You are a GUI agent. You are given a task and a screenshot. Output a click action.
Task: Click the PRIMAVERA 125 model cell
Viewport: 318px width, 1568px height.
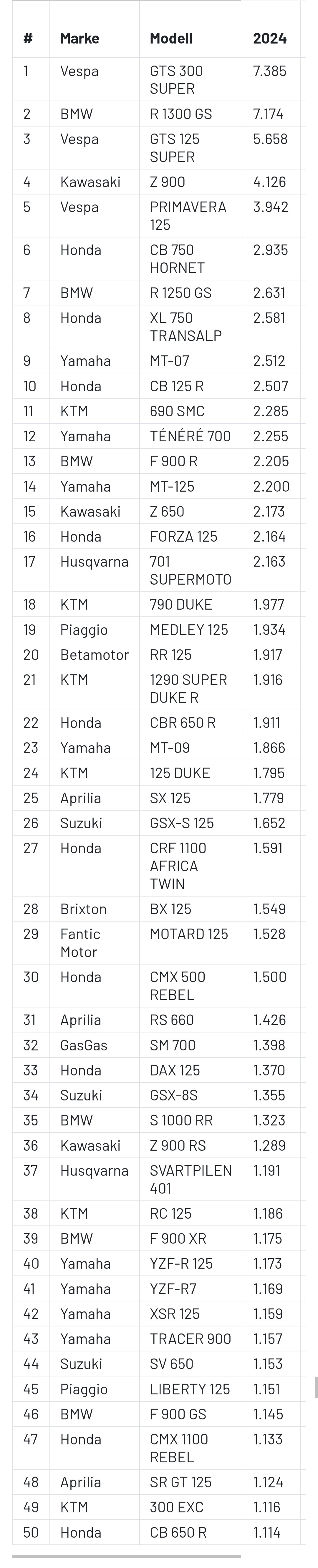coord(191,216)
